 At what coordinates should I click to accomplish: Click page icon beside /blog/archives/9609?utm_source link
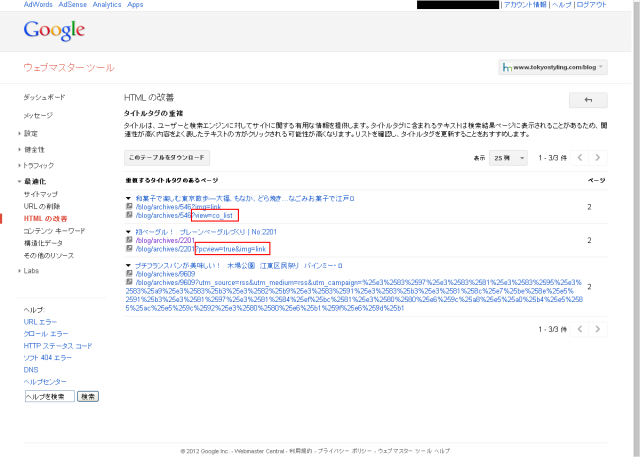[x=129, y=282]
